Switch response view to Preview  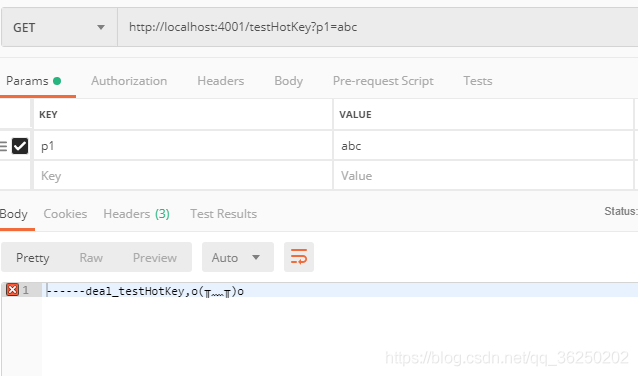[x=155, y=258]
